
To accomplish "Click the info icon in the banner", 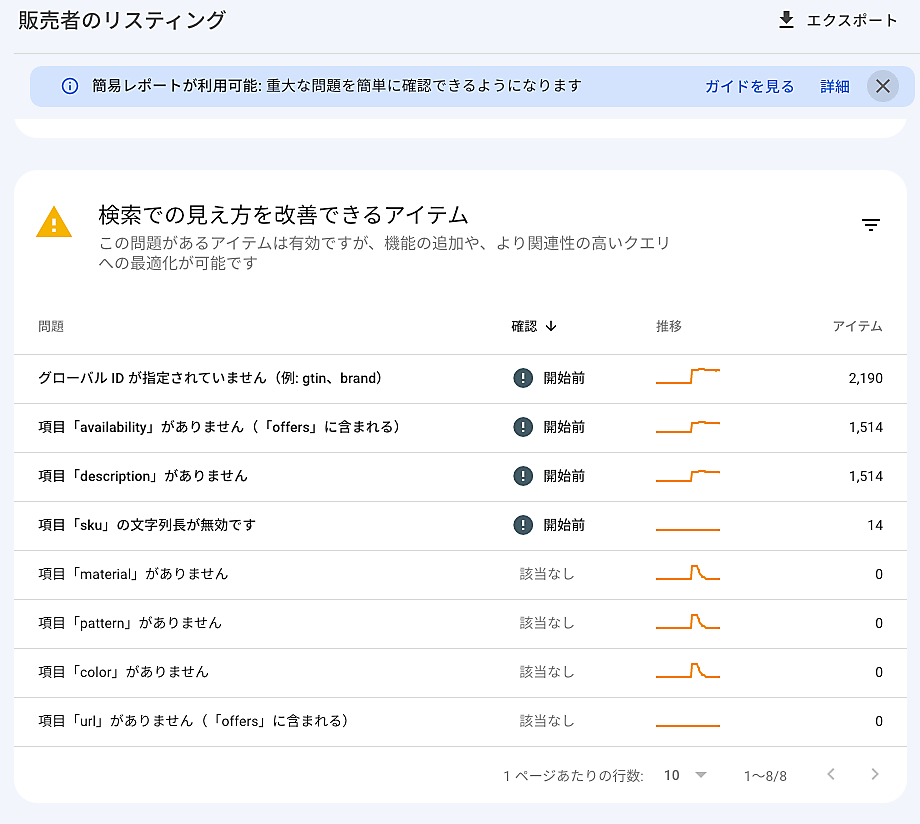I will pos(70,86).
